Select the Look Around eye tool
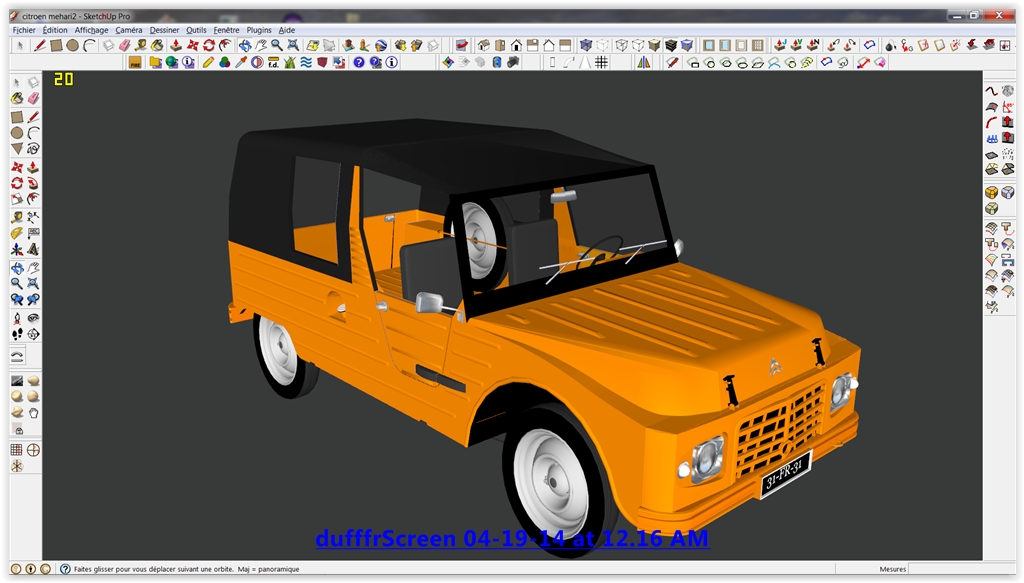 pos(33,318)
